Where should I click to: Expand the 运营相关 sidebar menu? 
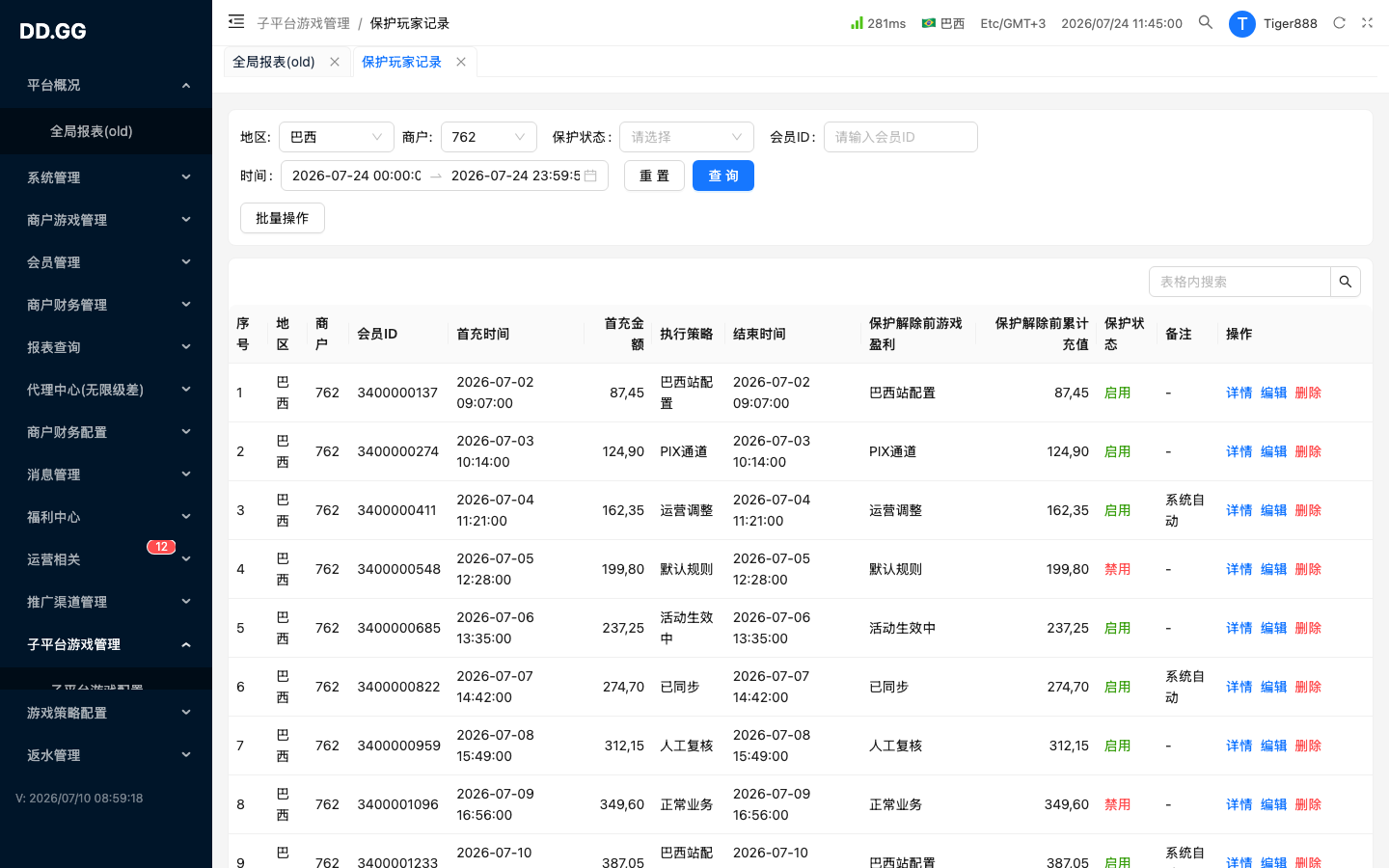pyautogui.click(x=106, y=559)
